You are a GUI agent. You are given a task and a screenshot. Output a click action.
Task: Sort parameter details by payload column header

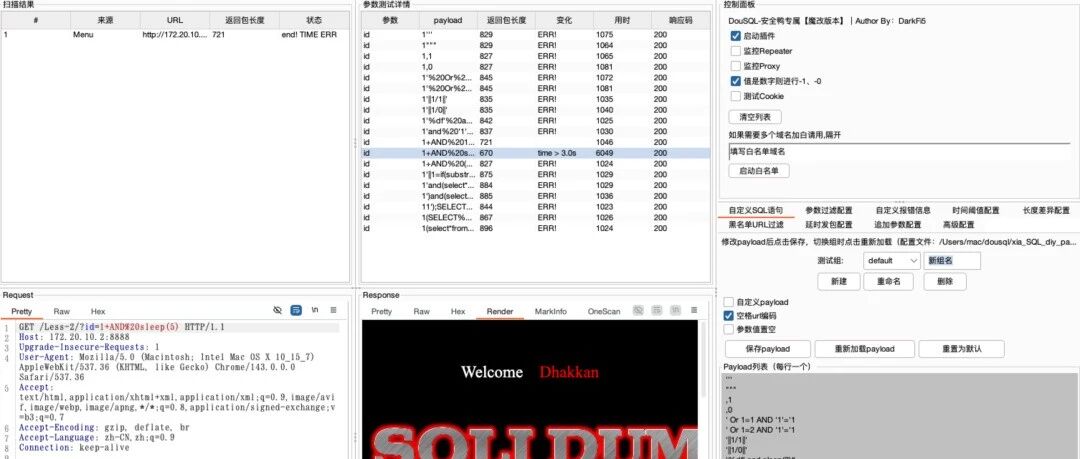point(448,21)
